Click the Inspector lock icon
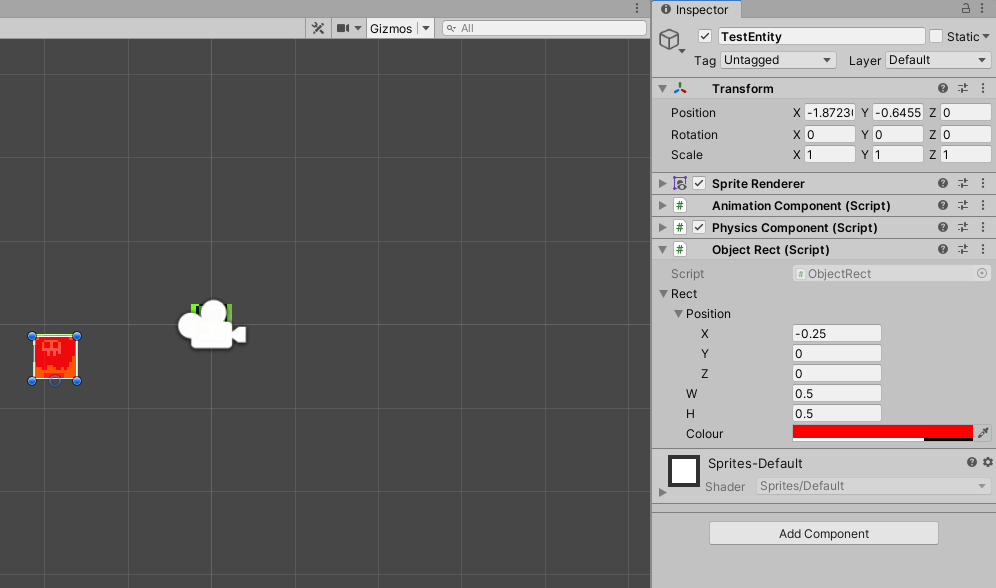Screen dimensions: 996x588 [x=966, y=9]
